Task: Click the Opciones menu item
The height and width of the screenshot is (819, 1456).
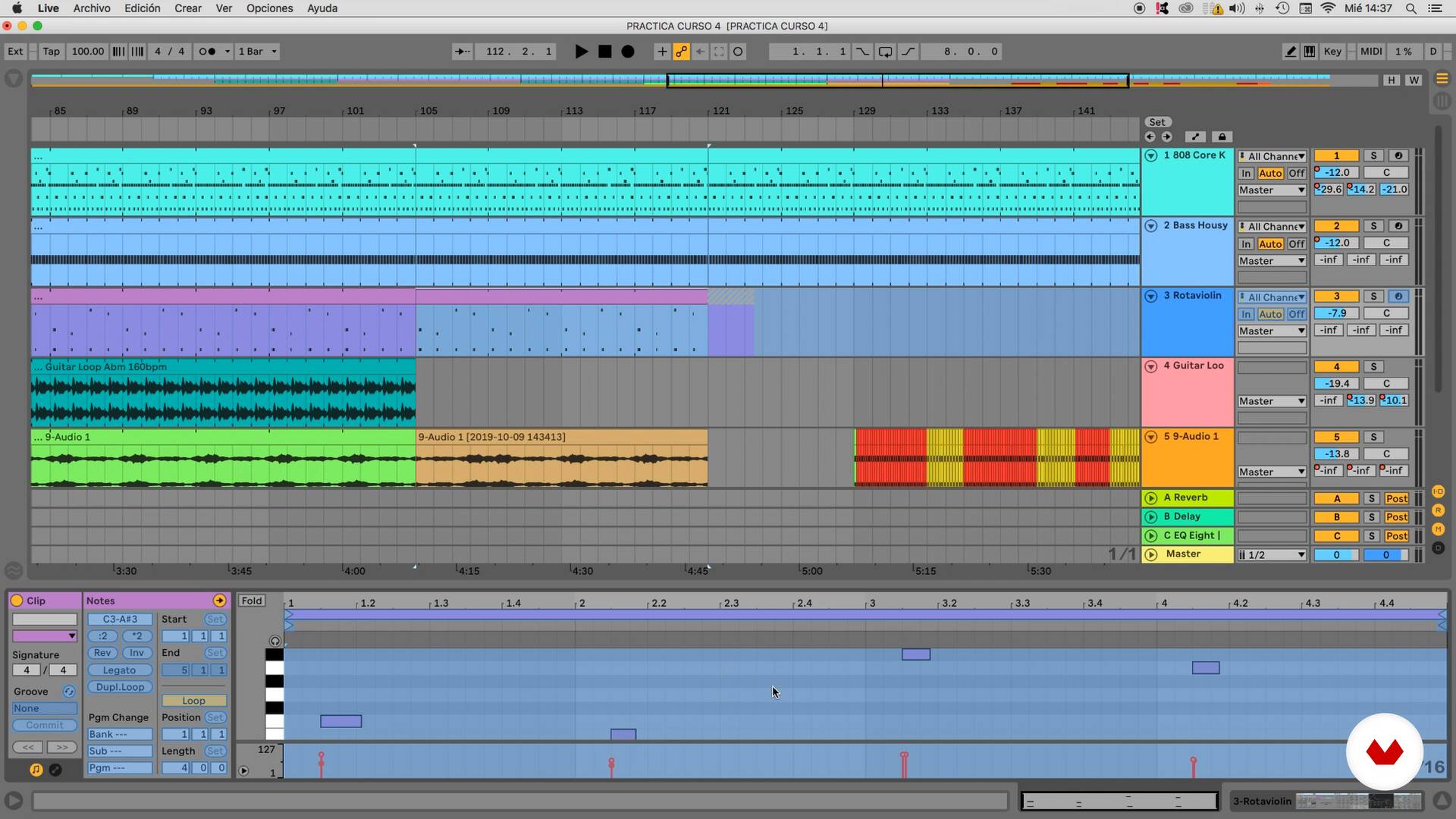Action: pyautogui.click(x=269, y=8)
